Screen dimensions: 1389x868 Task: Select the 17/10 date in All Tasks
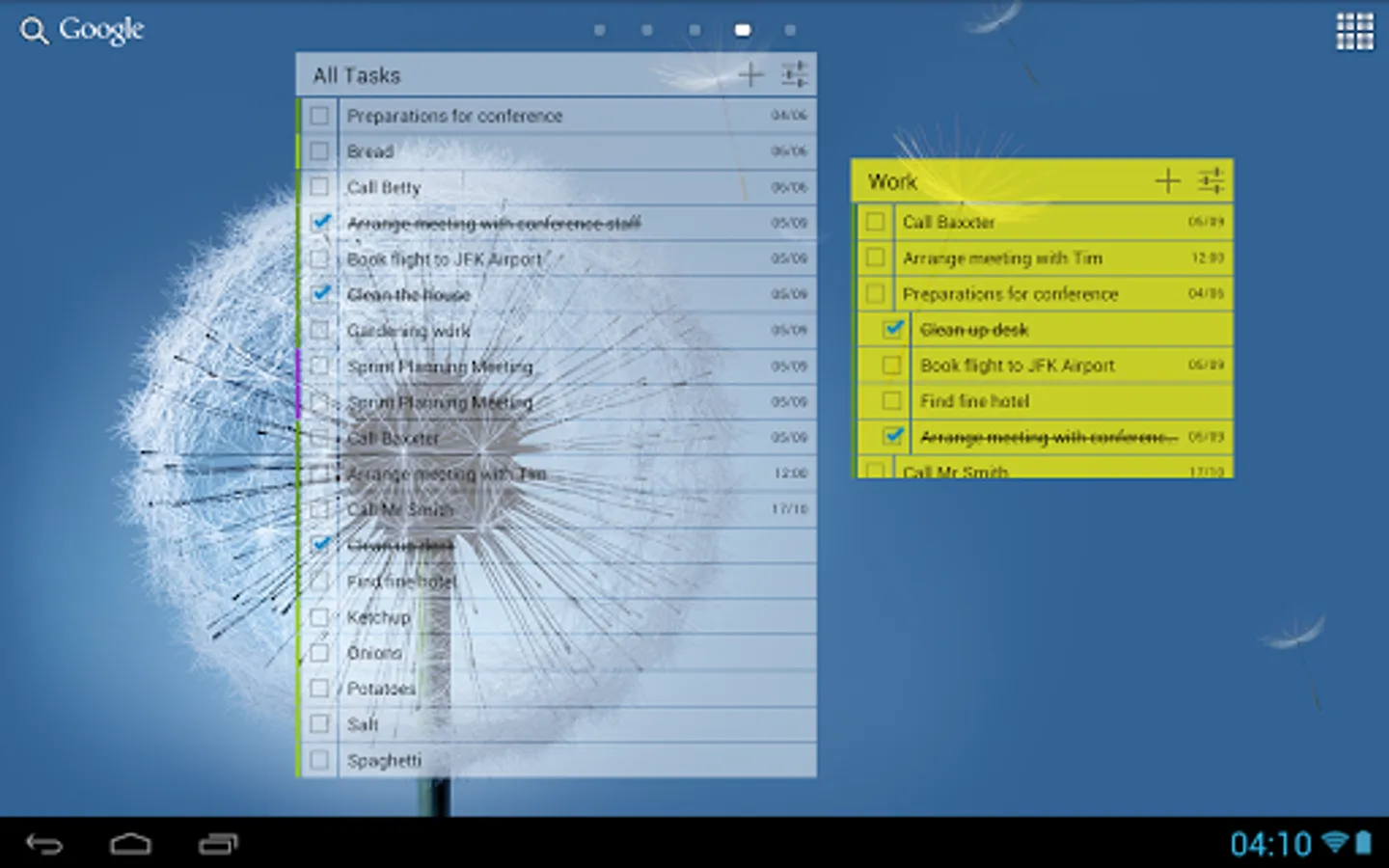tap(789, 509)
